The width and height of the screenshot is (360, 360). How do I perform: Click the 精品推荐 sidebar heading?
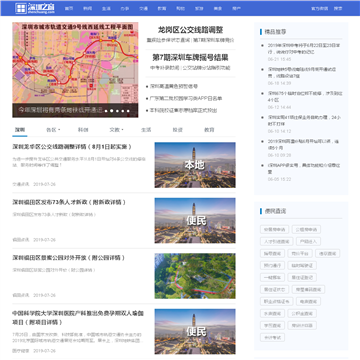pos(275,32)
